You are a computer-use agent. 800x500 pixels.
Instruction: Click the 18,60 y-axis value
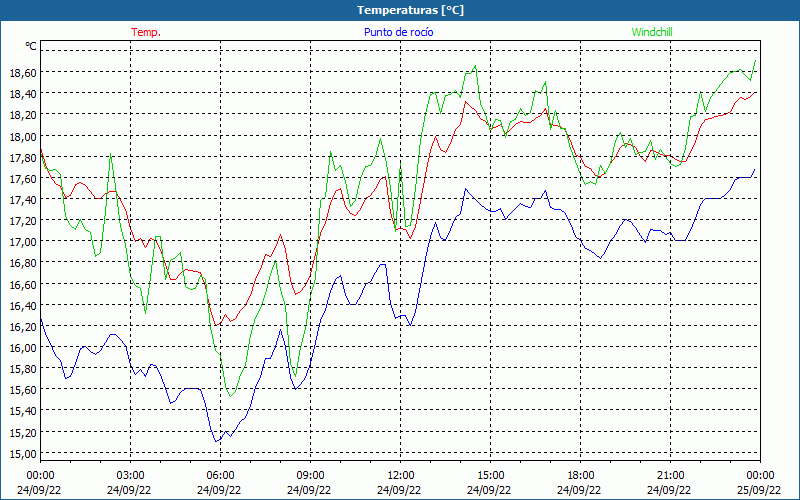(23, 73)
